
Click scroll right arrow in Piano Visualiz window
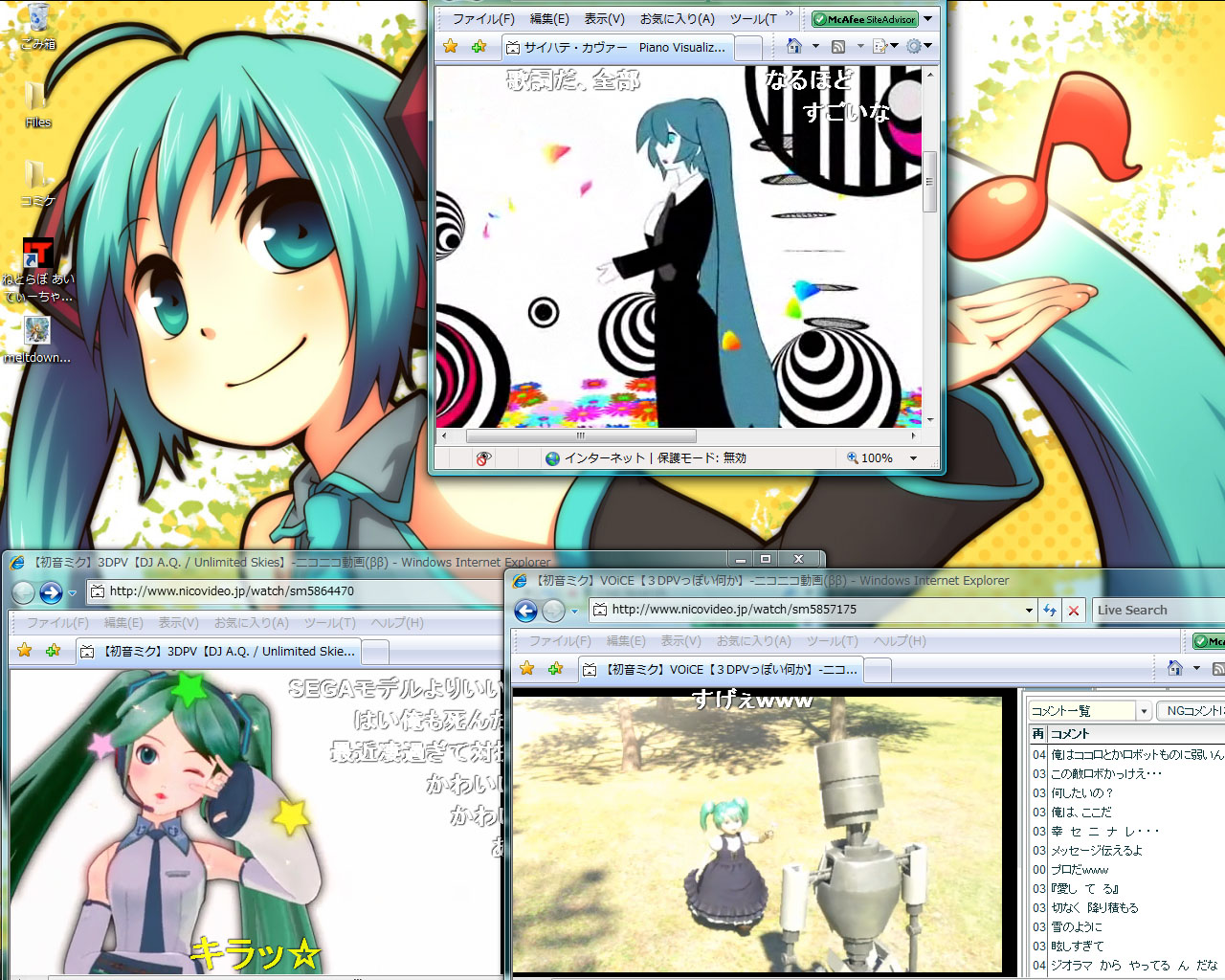point(913,435)
